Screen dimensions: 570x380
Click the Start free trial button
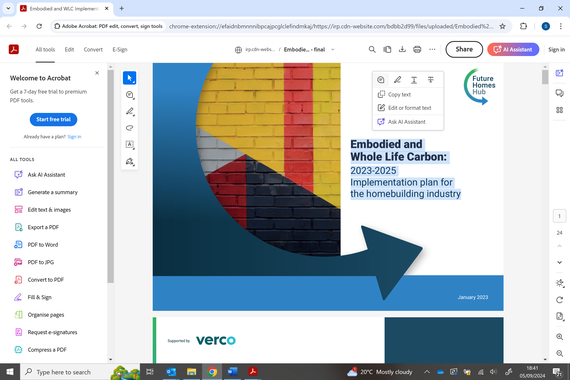click(x=53, y=119)
